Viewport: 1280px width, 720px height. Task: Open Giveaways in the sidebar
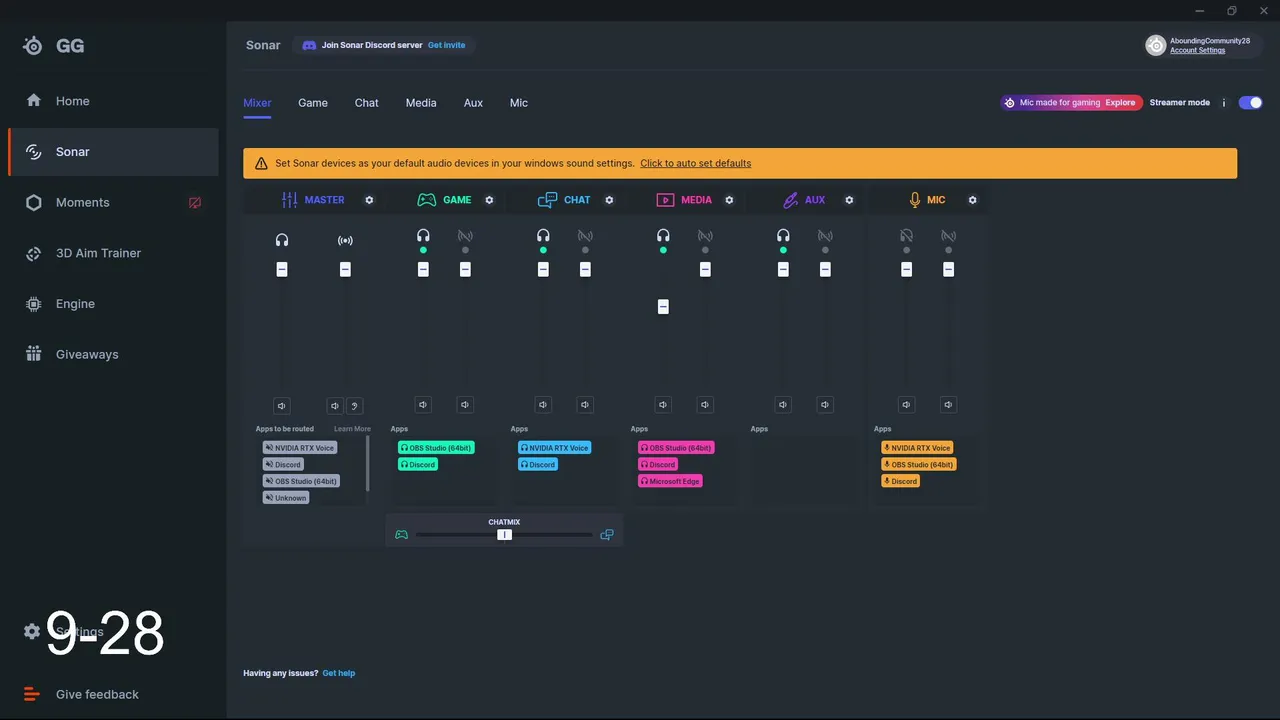[113, 354]
